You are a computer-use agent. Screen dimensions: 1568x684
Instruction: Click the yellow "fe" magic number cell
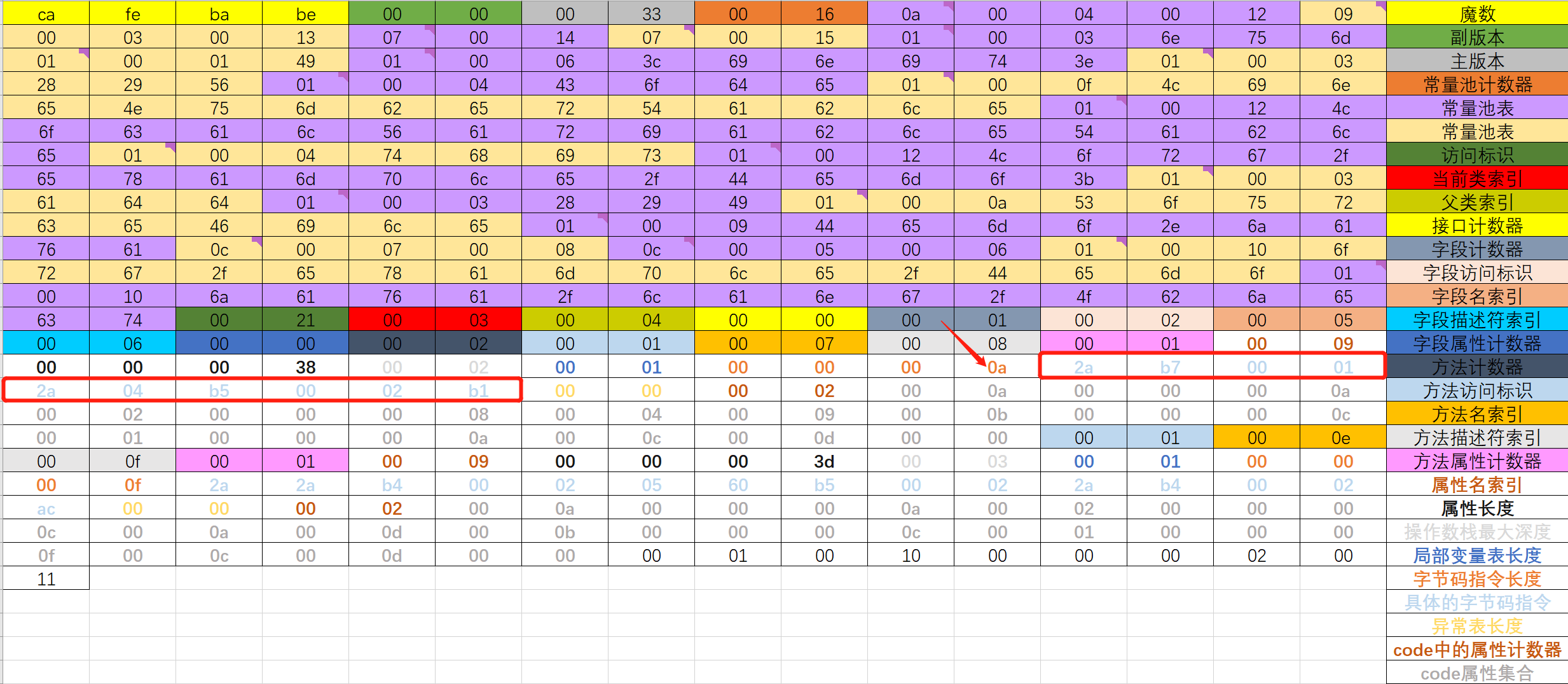(132, 14)
